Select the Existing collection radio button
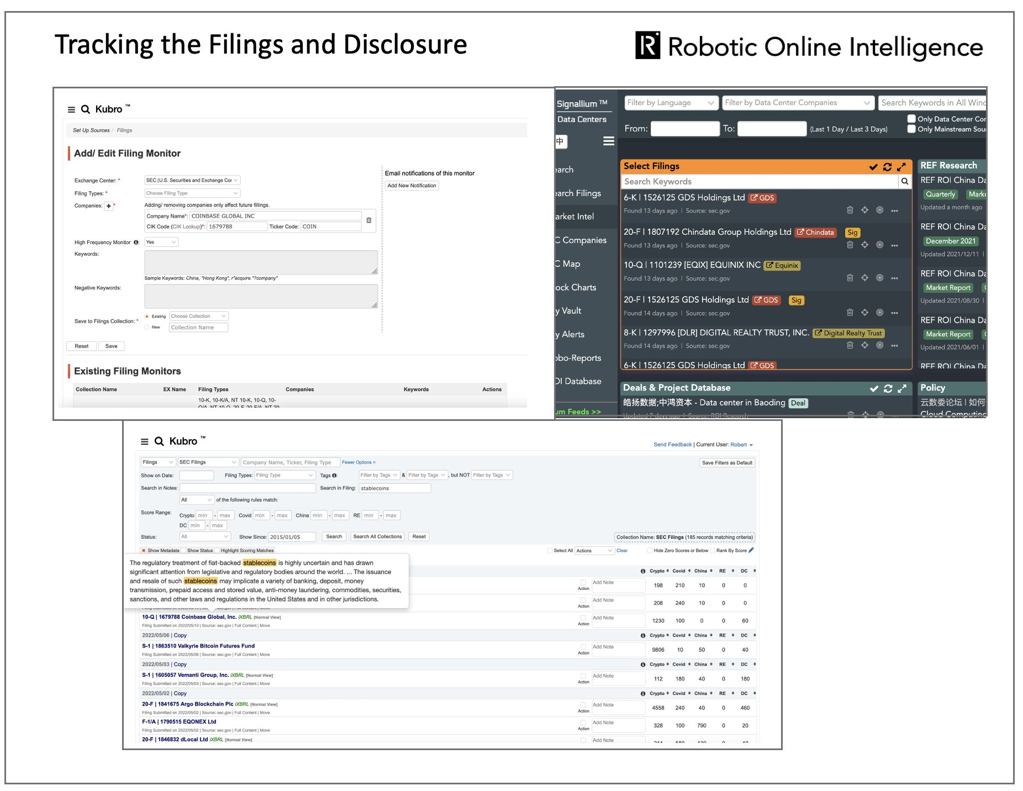Image resolution: width=1023 pixels, height=791 pixels. point(147,316)
